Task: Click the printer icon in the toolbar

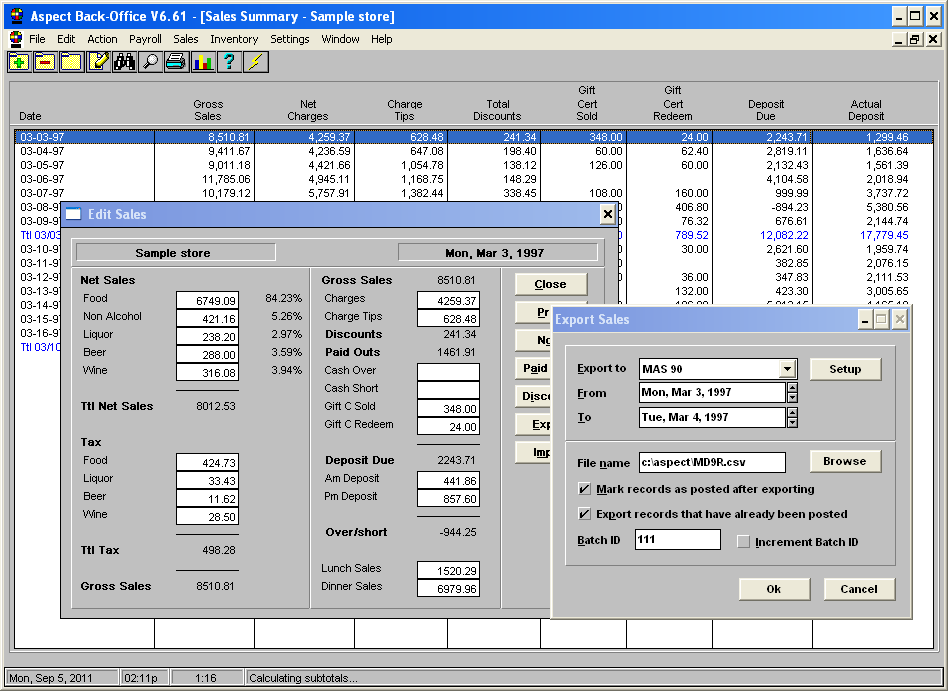Action: click(176, 62)
